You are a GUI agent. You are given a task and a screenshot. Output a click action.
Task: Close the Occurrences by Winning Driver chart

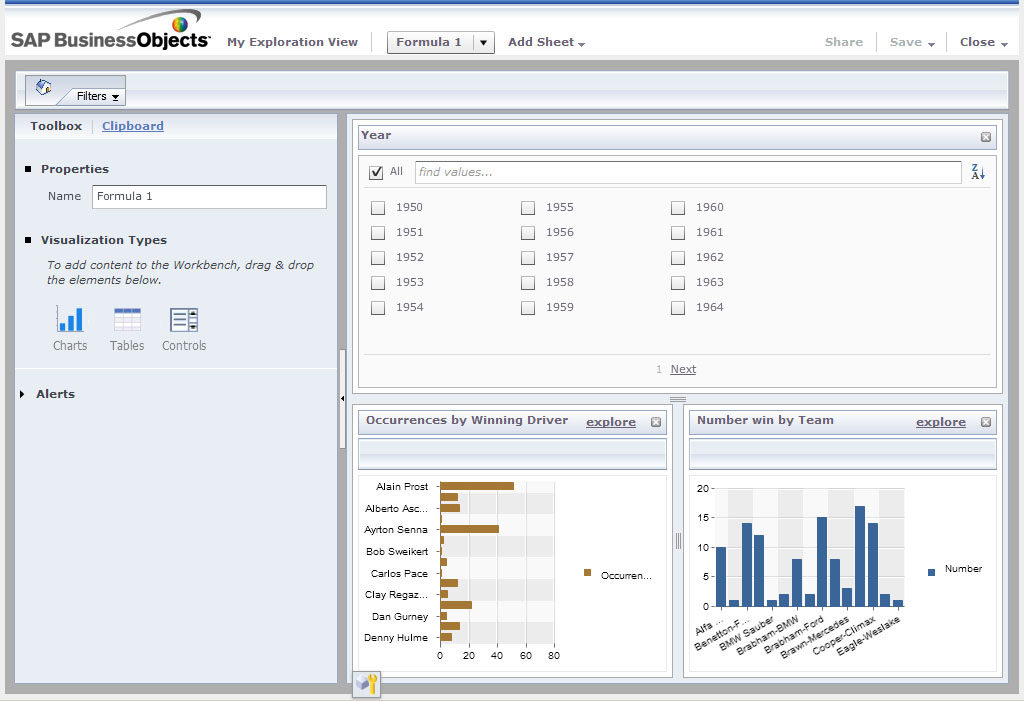point(656,422)
